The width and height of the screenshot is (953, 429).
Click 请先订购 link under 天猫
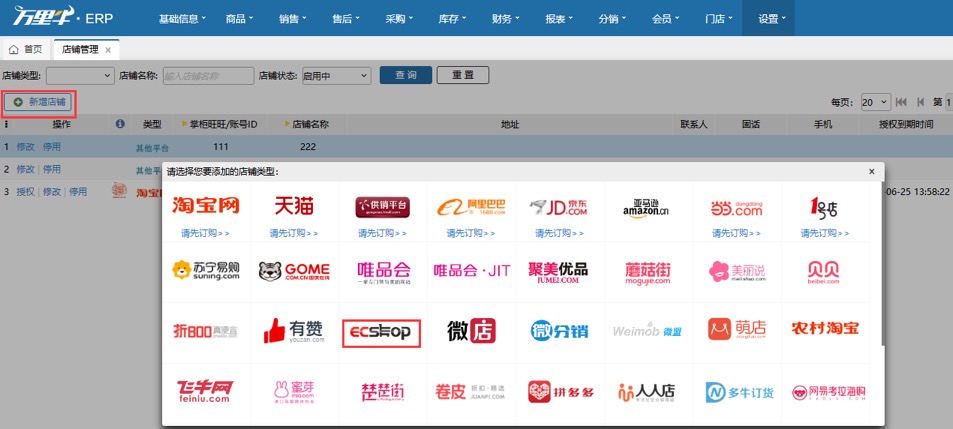click(x=294, y=233)
